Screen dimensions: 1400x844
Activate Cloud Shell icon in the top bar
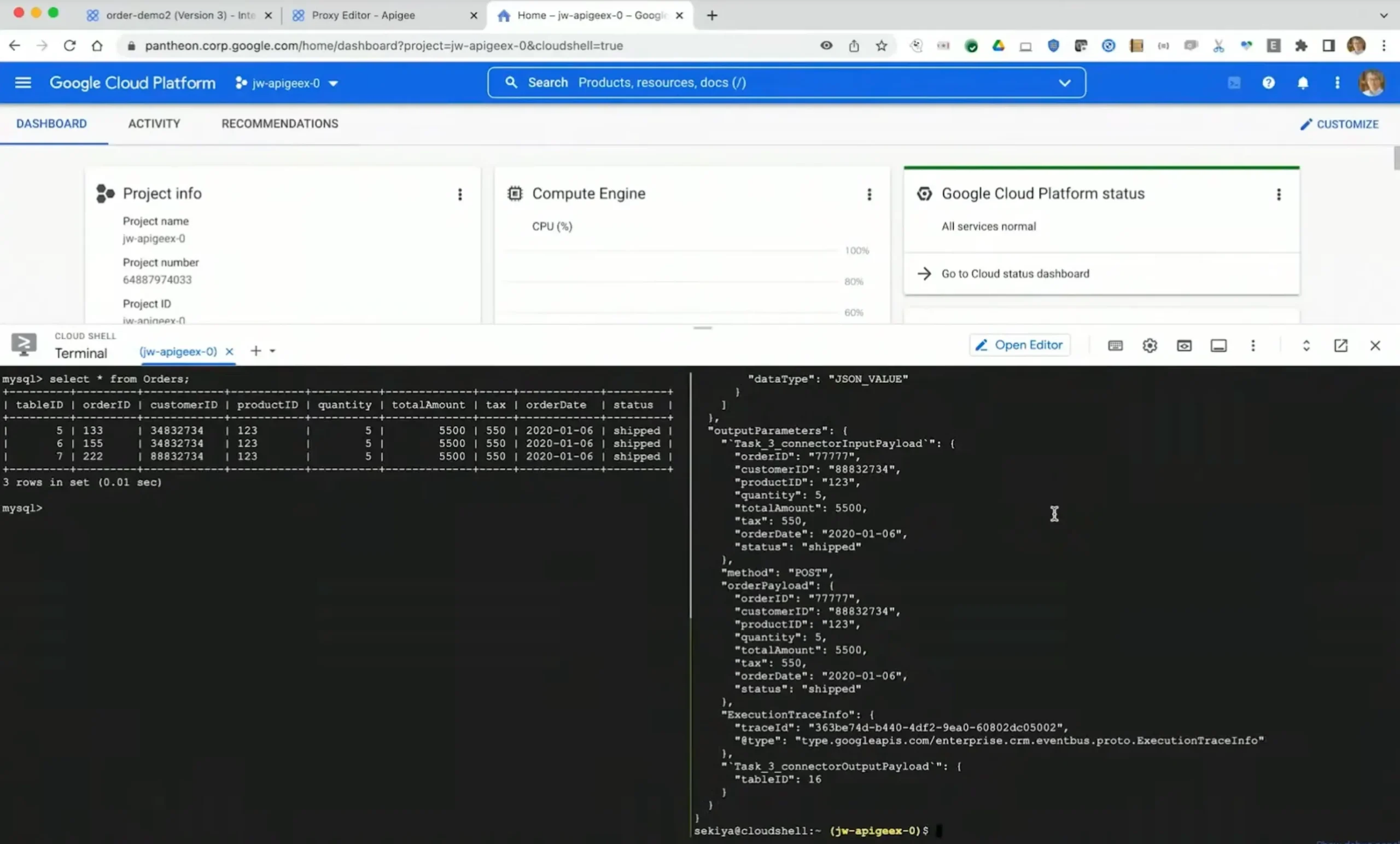(1234, 83)
